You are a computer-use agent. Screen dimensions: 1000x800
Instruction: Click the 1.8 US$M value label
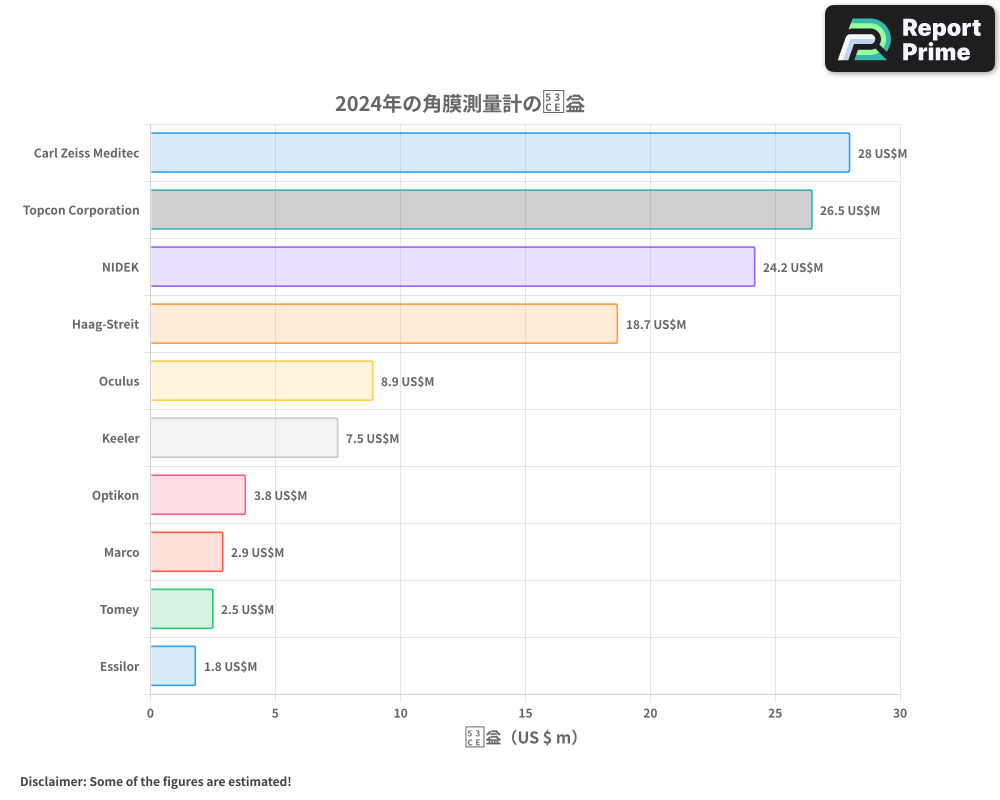point(230,666)
